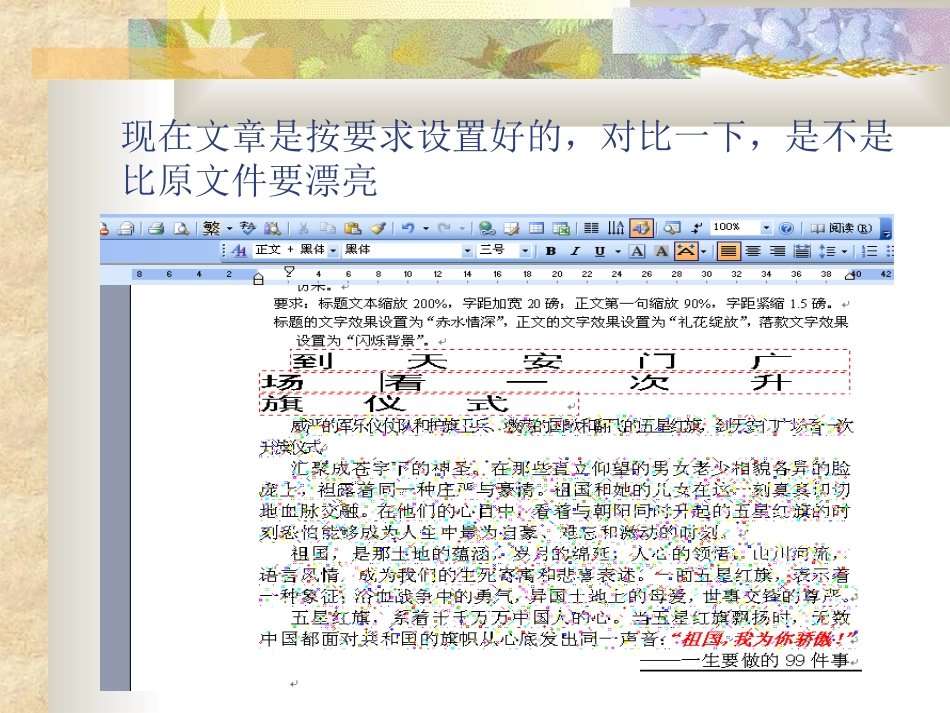Open the Research binoculars icon

[x=272, y=228]
